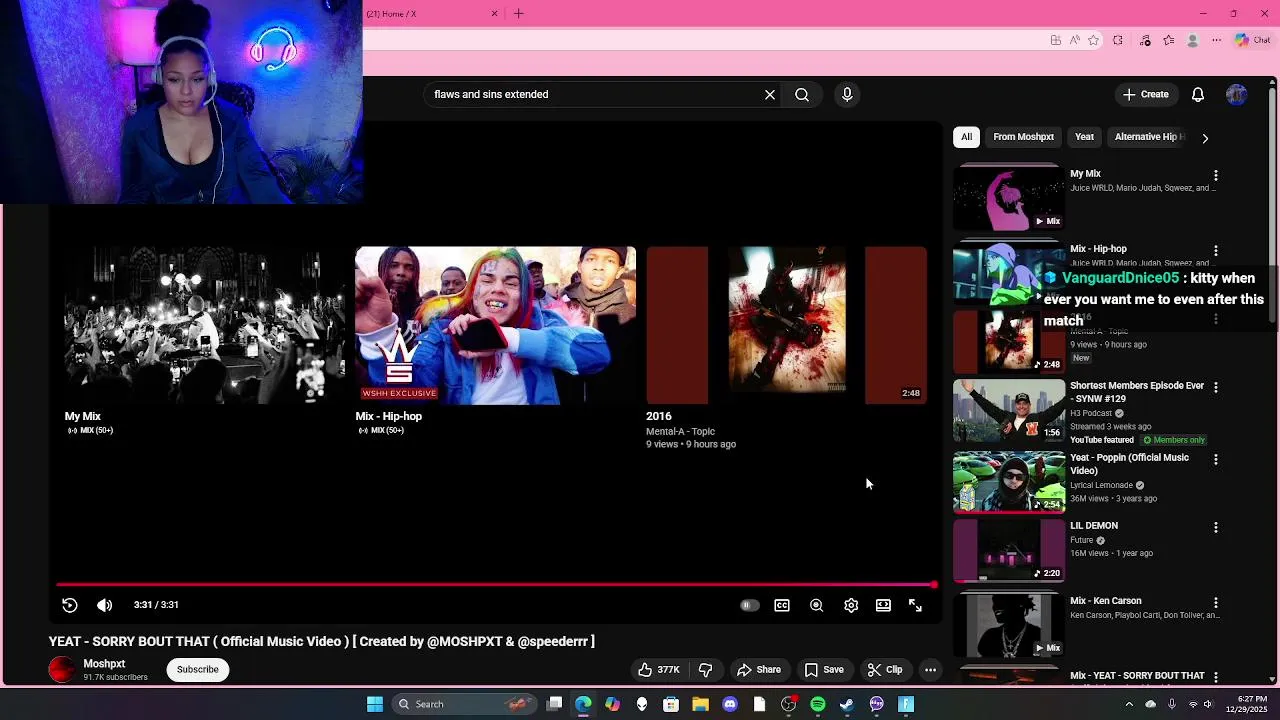This screenshot has width=1280, height=720.
Task: Open the browser extensions puzzle icon
Action: click(x=1118, y=40)
